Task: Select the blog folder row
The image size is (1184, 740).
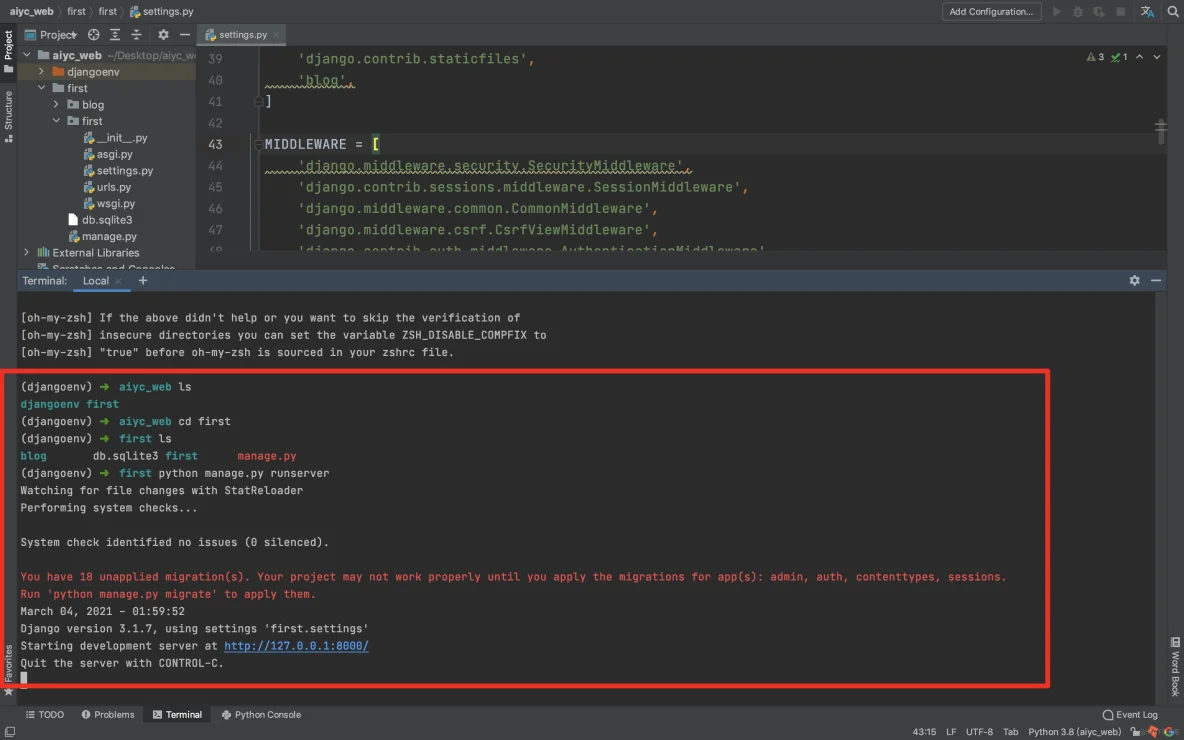Action: coord(106,104)
